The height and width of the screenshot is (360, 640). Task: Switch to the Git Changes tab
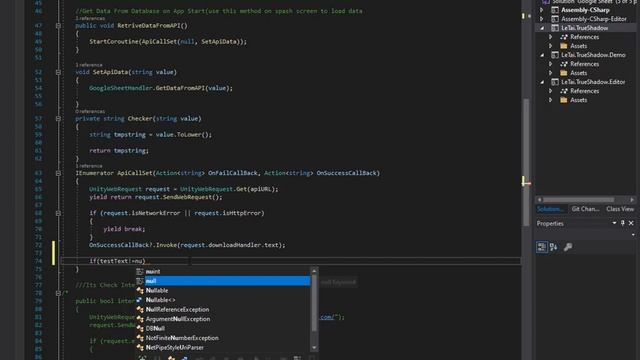[585, 209]
